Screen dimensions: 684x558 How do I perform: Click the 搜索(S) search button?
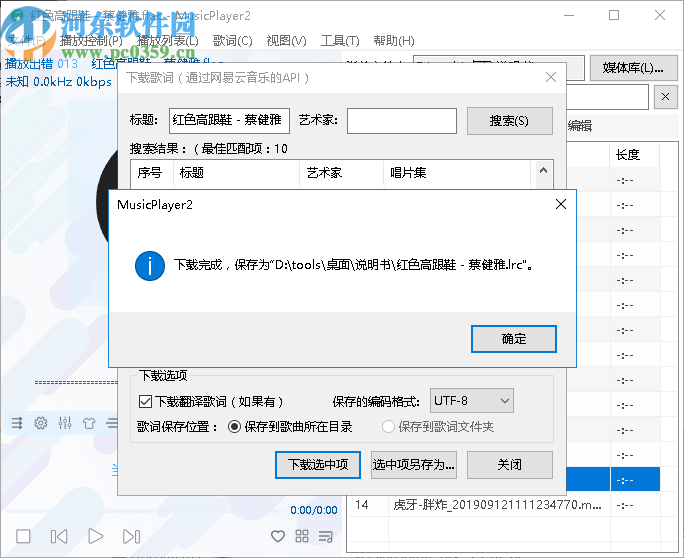pyautogui.click(x=510, y=120)
